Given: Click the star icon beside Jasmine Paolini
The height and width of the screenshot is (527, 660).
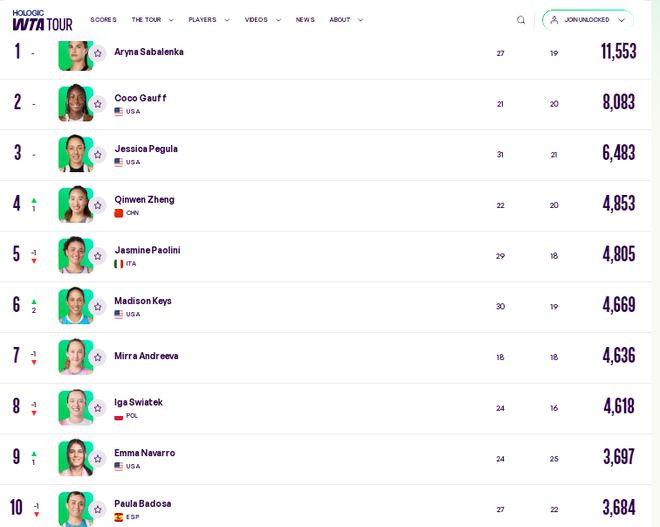Looking at the screenshot, I should point(98,256).
